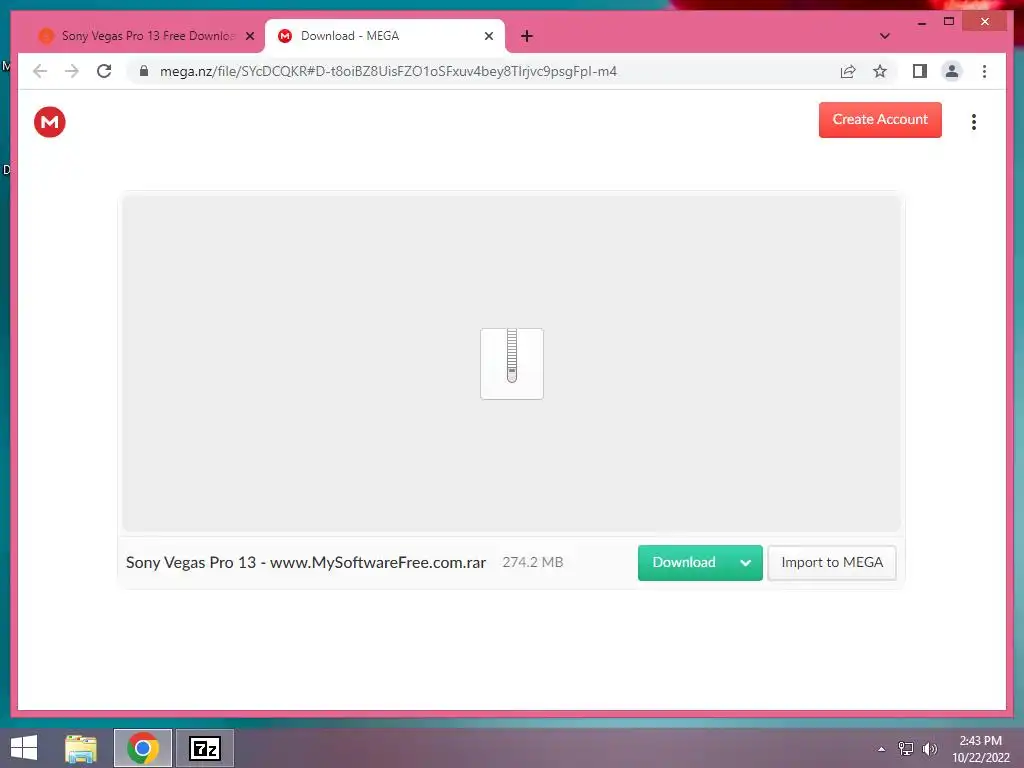Go forward in browser history
Image resolution: width=1024 pixels, height=768 pixels.
[72, 71]
